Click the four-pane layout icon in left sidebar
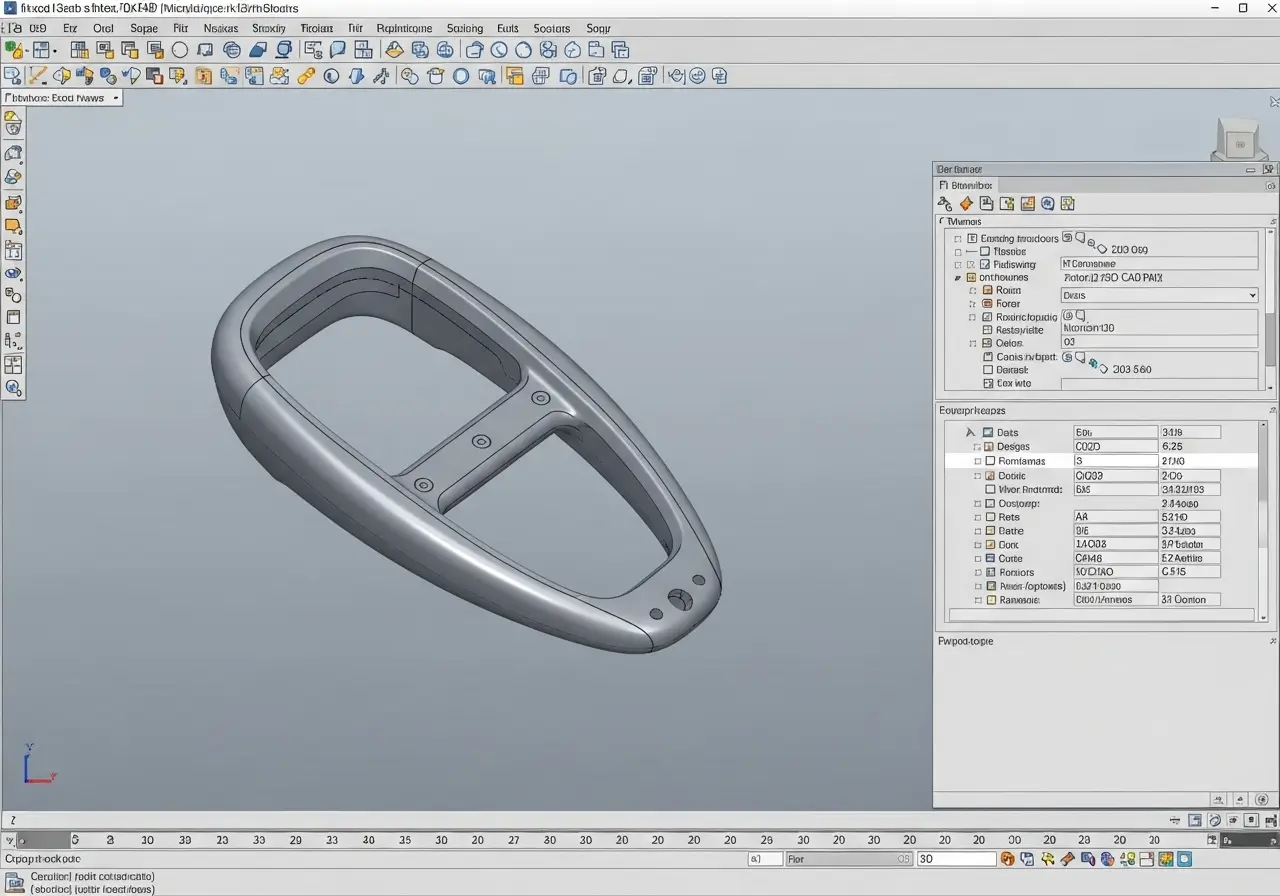Viewport: 1280px width, 896px height. coord(13,365)
